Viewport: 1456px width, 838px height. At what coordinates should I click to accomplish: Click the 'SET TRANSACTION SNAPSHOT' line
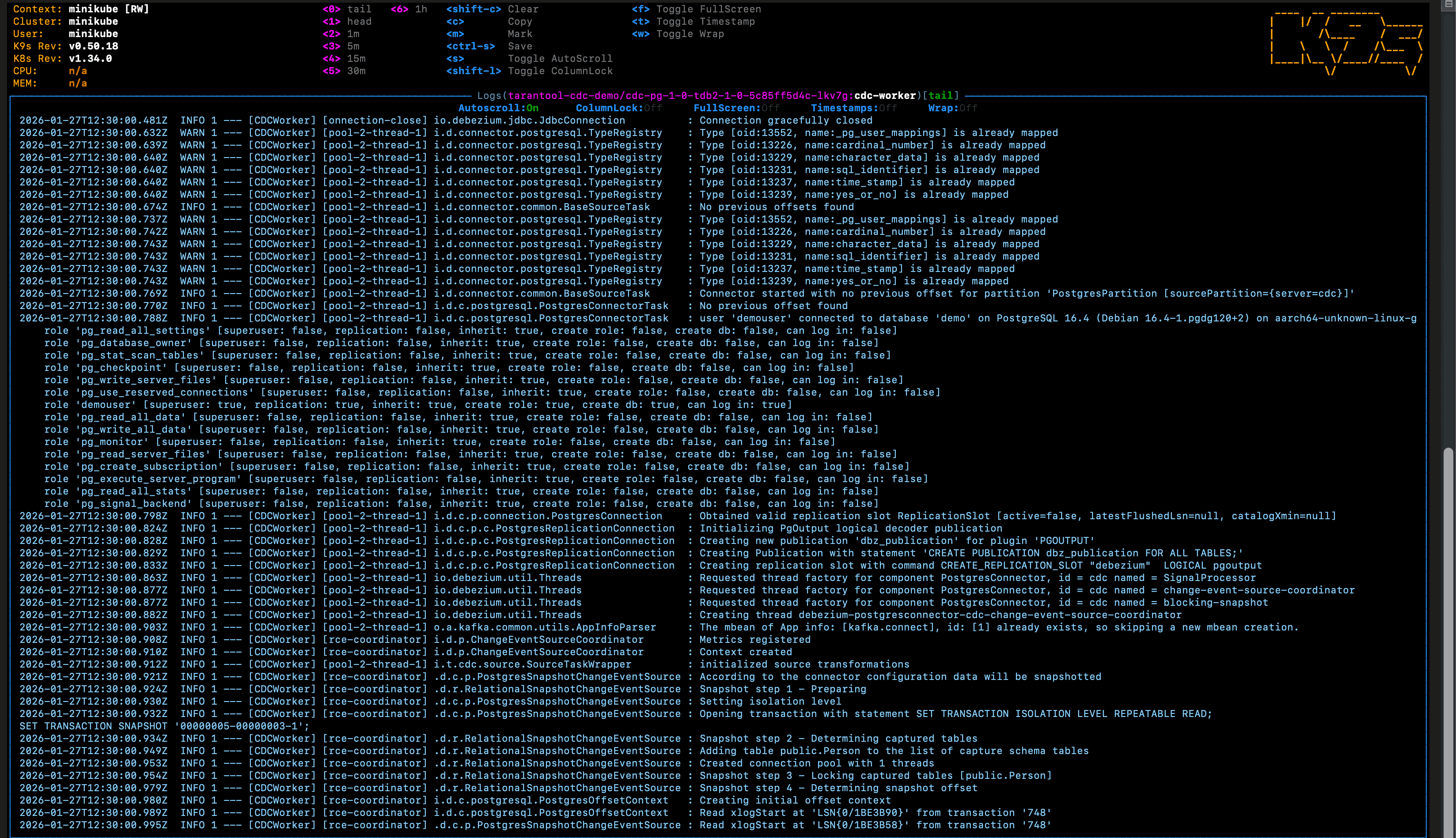coord(165,727)
